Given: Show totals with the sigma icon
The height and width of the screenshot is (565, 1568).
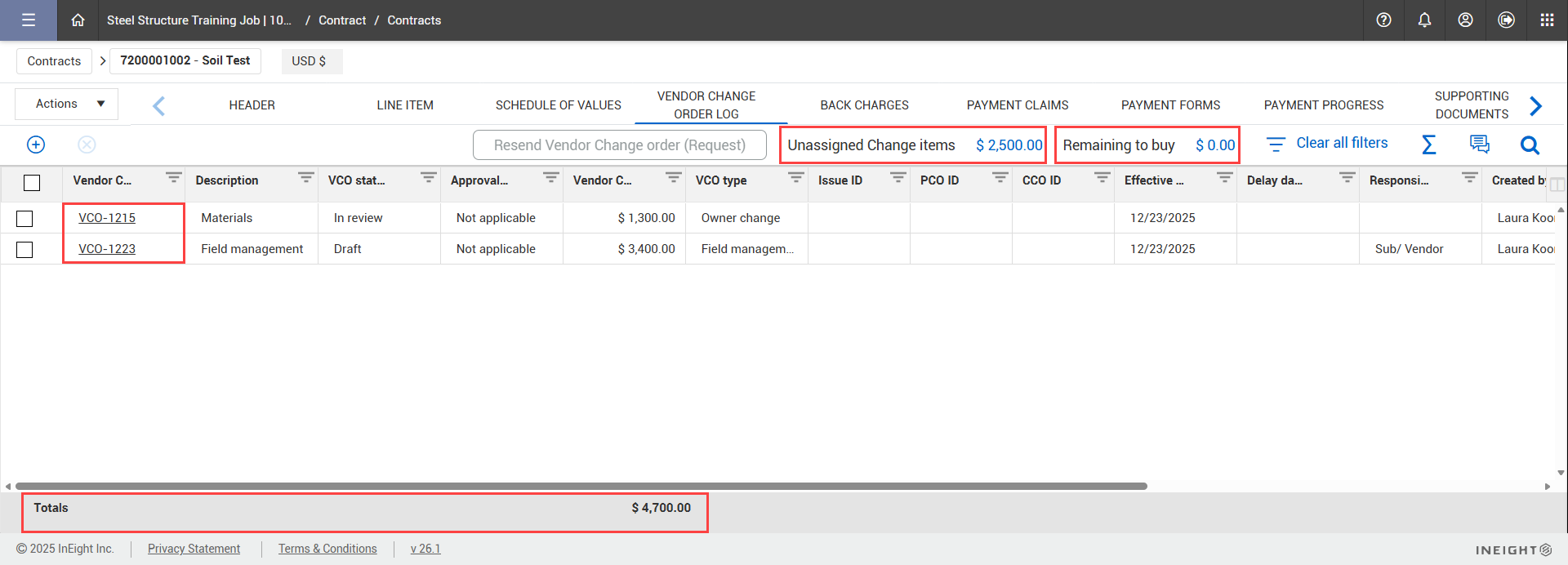Looking at the screenshot, I should point(1428,145).
